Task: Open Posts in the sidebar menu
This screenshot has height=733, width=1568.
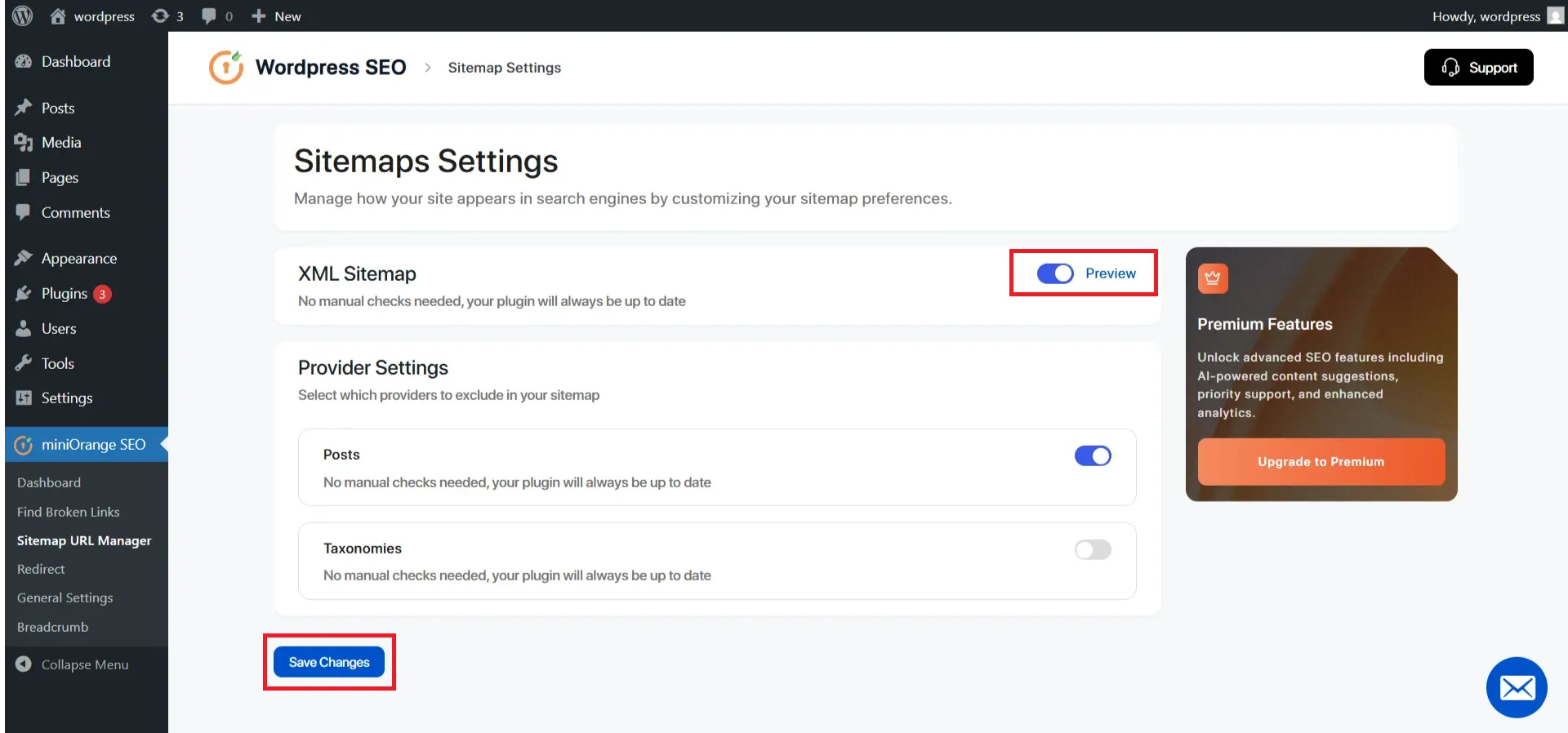Action: 58,108
